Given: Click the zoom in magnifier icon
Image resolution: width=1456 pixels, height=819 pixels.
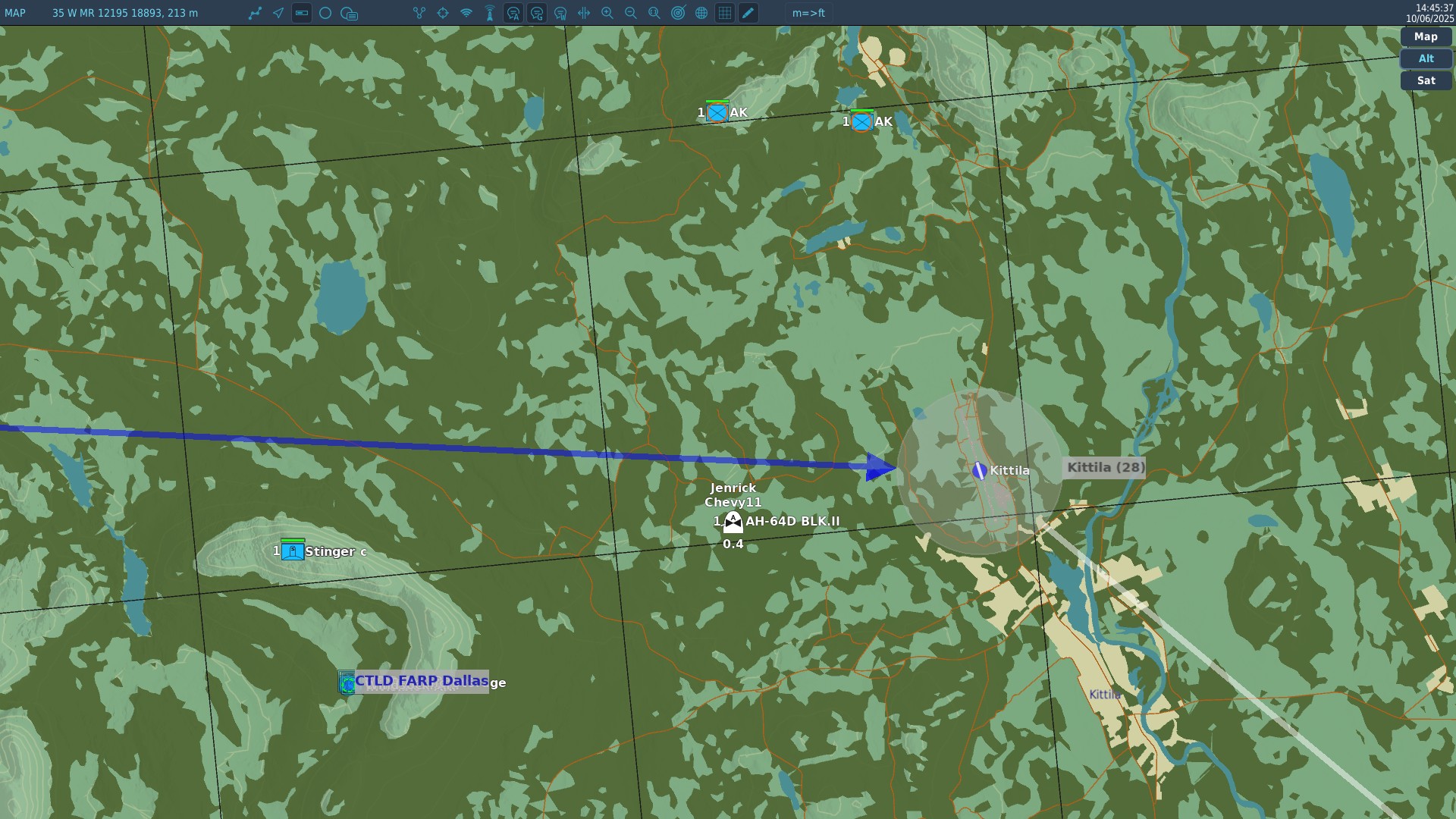Looking at the screenshot, I should pos(607,13).
